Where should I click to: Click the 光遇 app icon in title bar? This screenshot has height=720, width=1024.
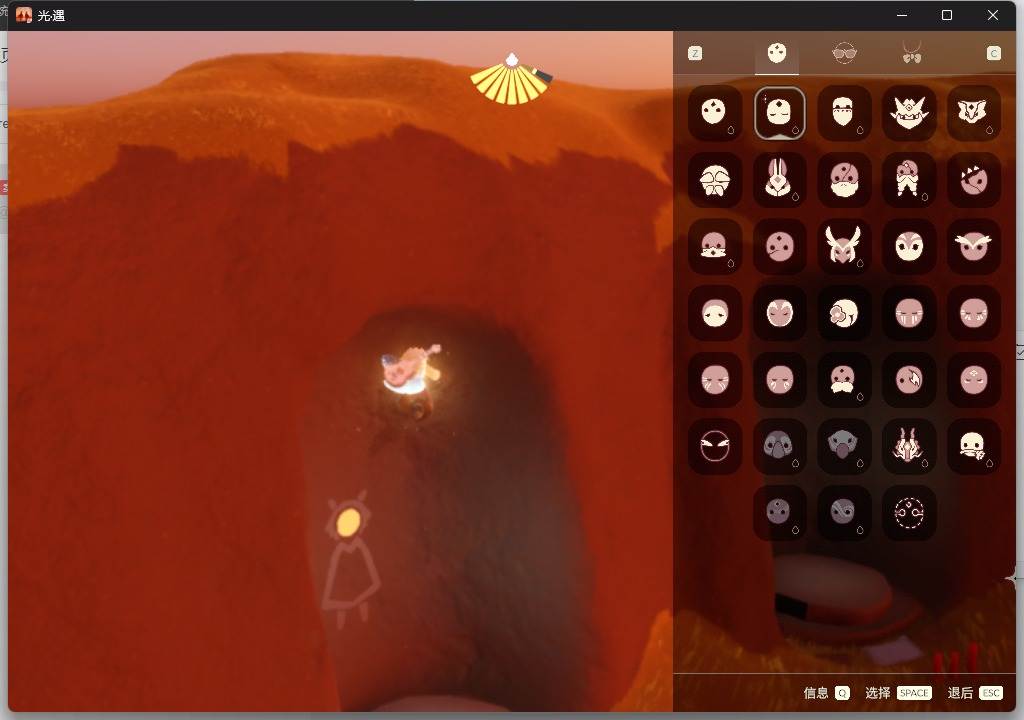[x=24, y=15]
